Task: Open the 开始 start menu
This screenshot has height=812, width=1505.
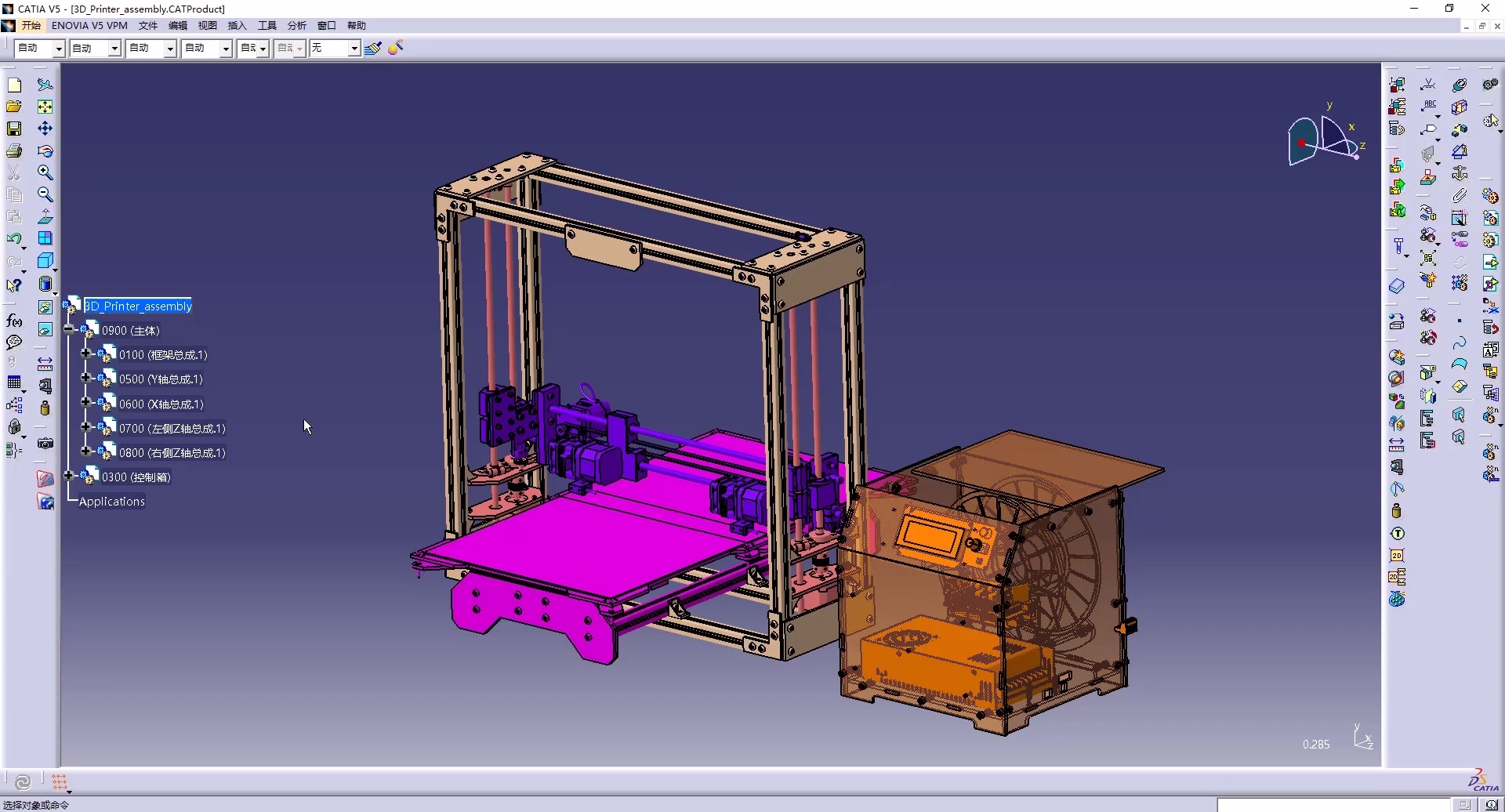Action: (x=31, y=26)
